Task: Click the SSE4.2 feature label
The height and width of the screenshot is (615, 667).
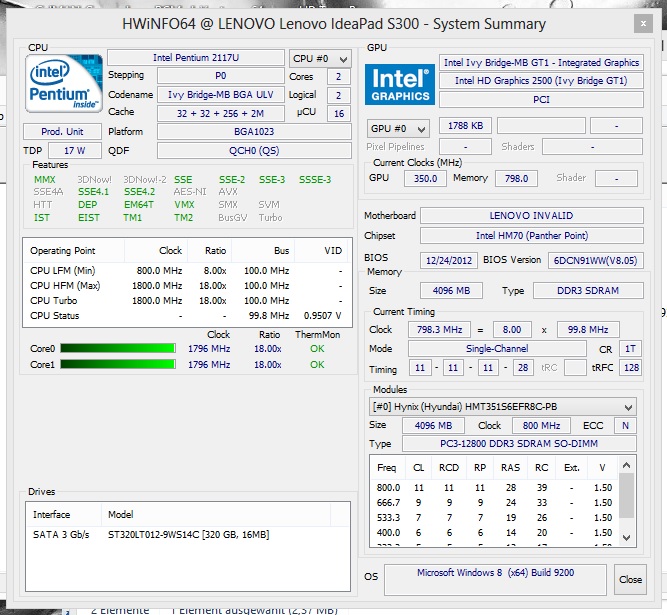Action: point(140,192)
